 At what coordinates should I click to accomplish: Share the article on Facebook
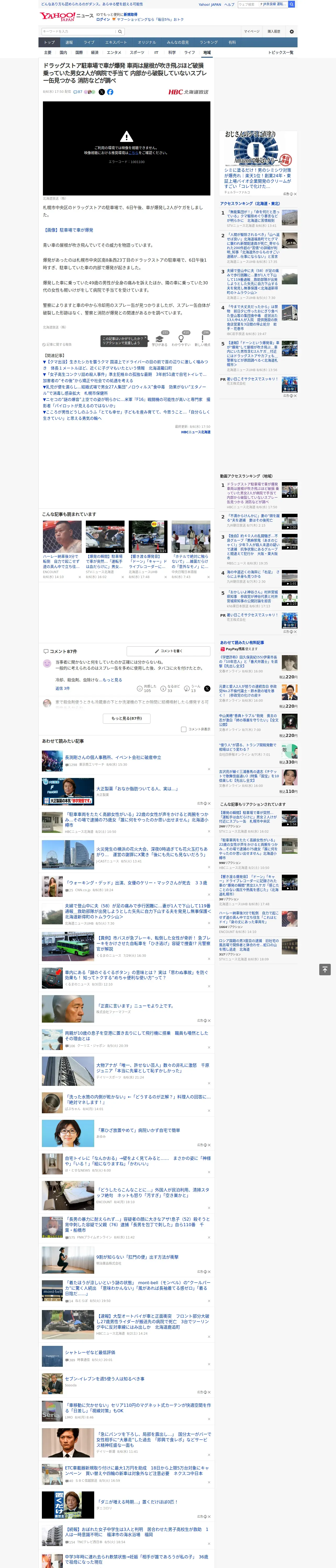(110, 92)
